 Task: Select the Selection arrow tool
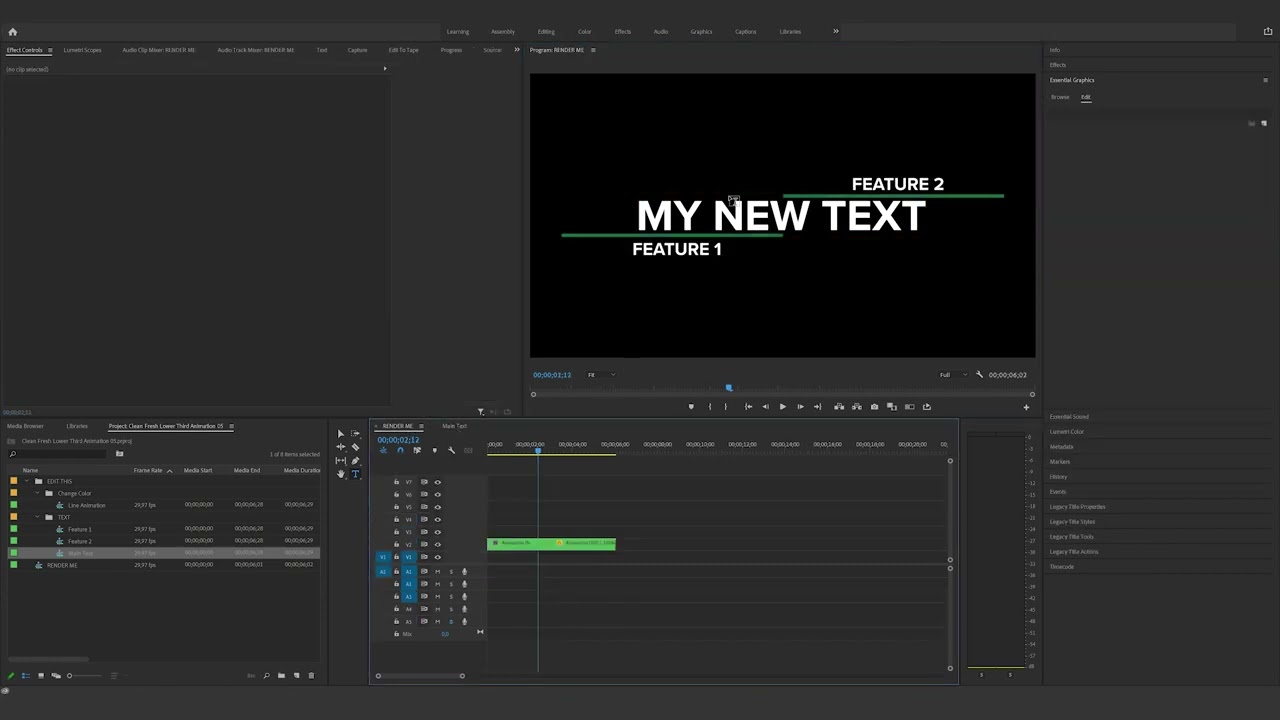pyautogui.click(x=341, y=434)
